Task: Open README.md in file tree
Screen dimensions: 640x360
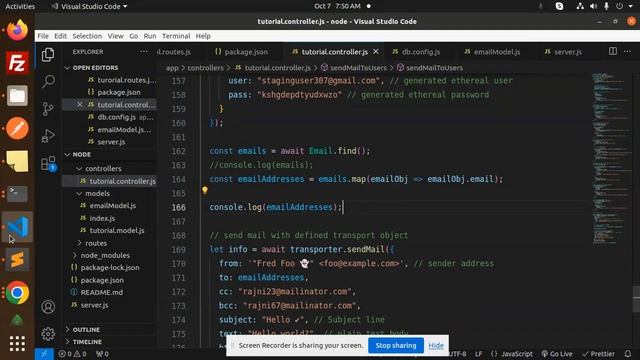Action: pos(102,293)
